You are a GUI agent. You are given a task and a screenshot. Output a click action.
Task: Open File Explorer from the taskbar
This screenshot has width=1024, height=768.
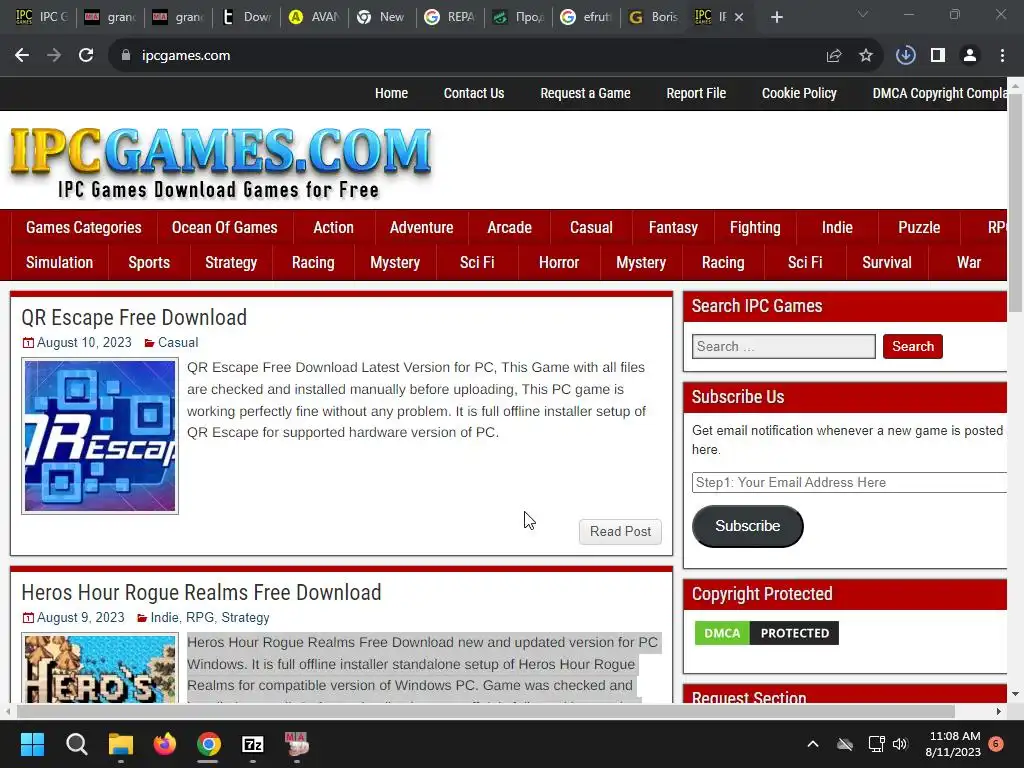(x=121, y=744)
